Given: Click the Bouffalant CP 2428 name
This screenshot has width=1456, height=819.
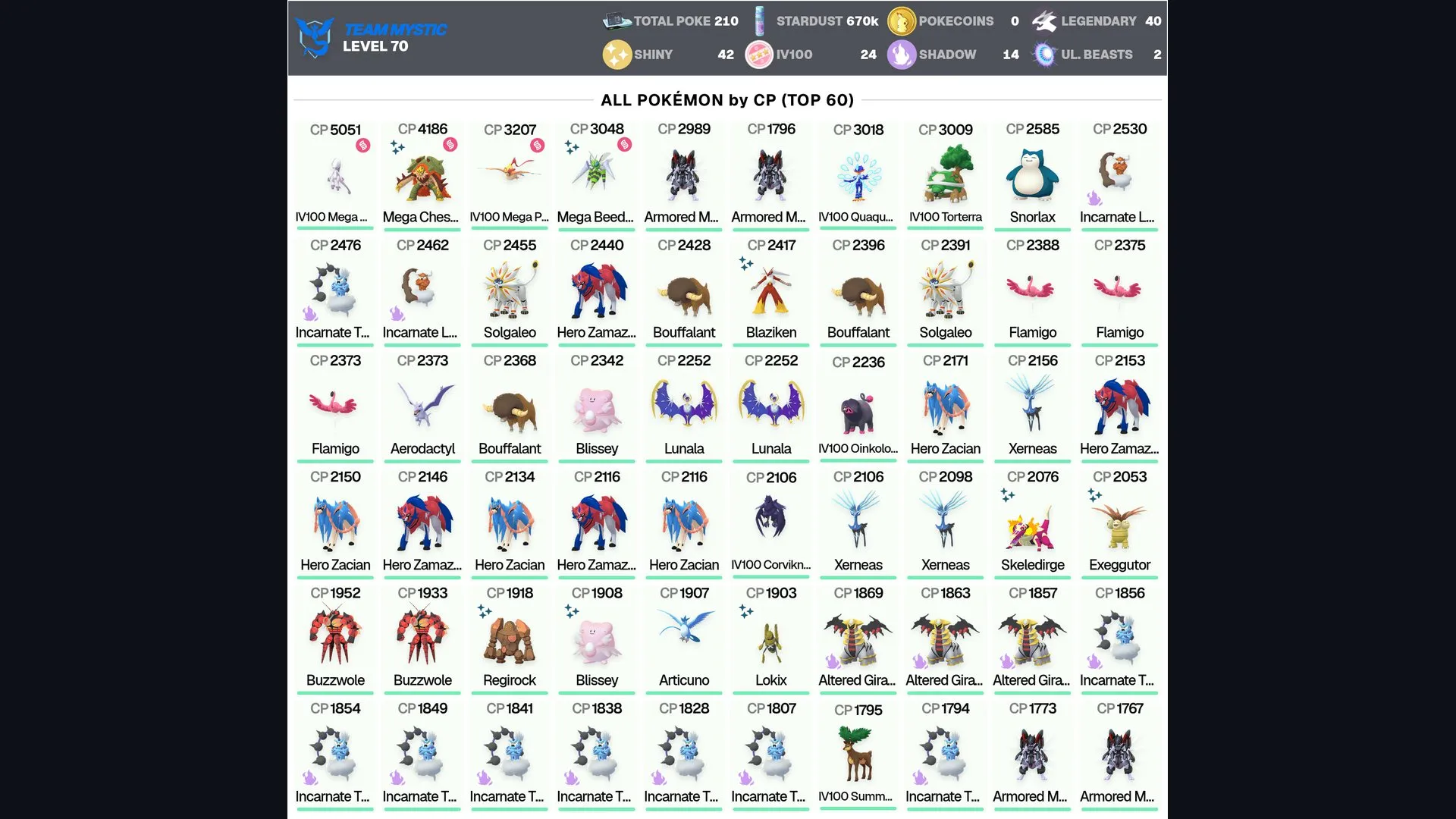Looking at the screenshot, I should pyautogui.click(x=684, y=332).
